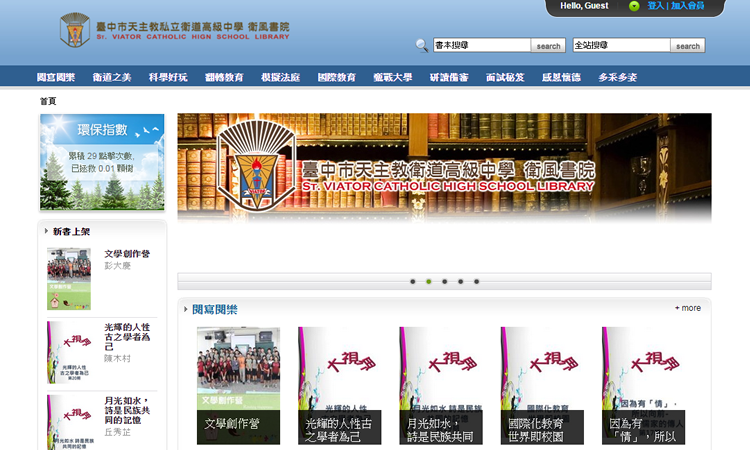Click author name 陳木村
The image size is (750, 450).
click(117, 358)
